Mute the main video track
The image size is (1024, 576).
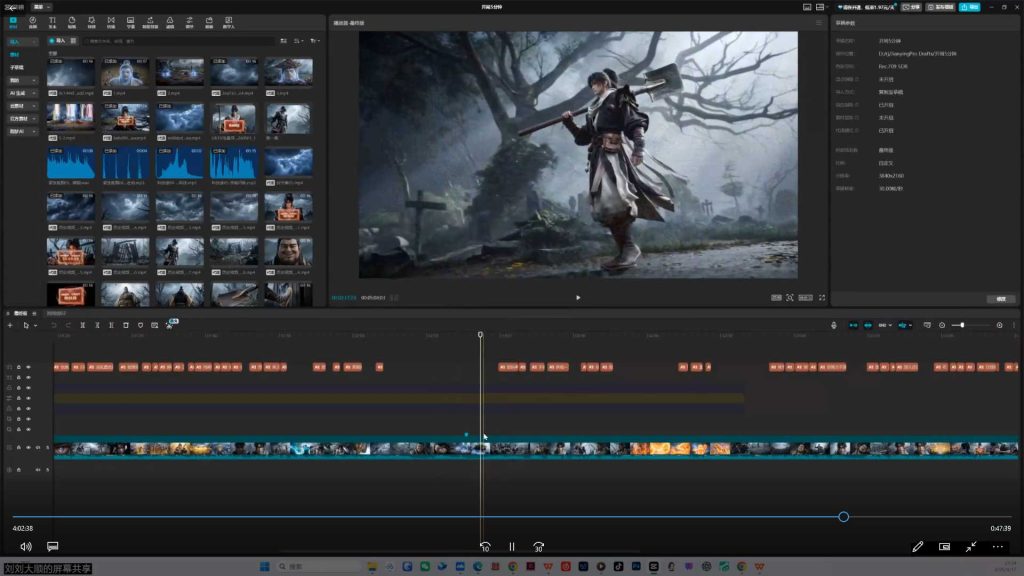point(38,448)
